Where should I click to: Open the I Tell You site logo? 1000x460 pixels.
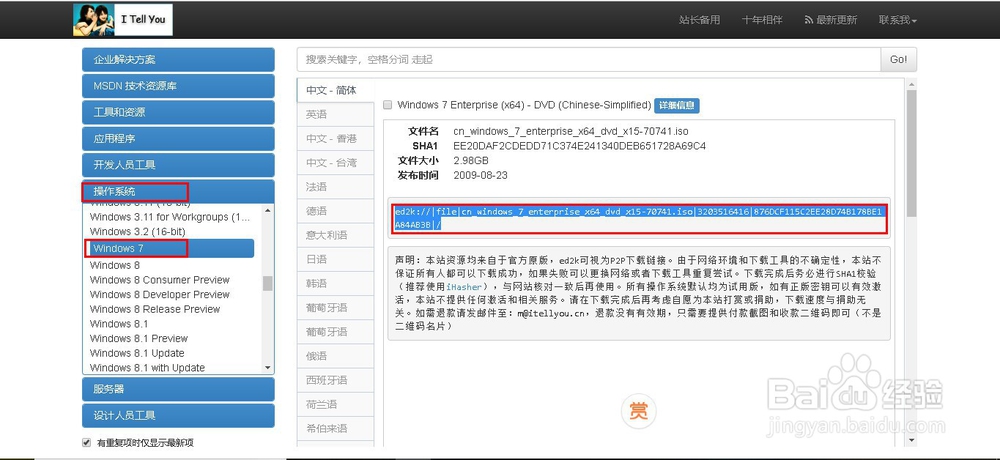tap(122, 20)
